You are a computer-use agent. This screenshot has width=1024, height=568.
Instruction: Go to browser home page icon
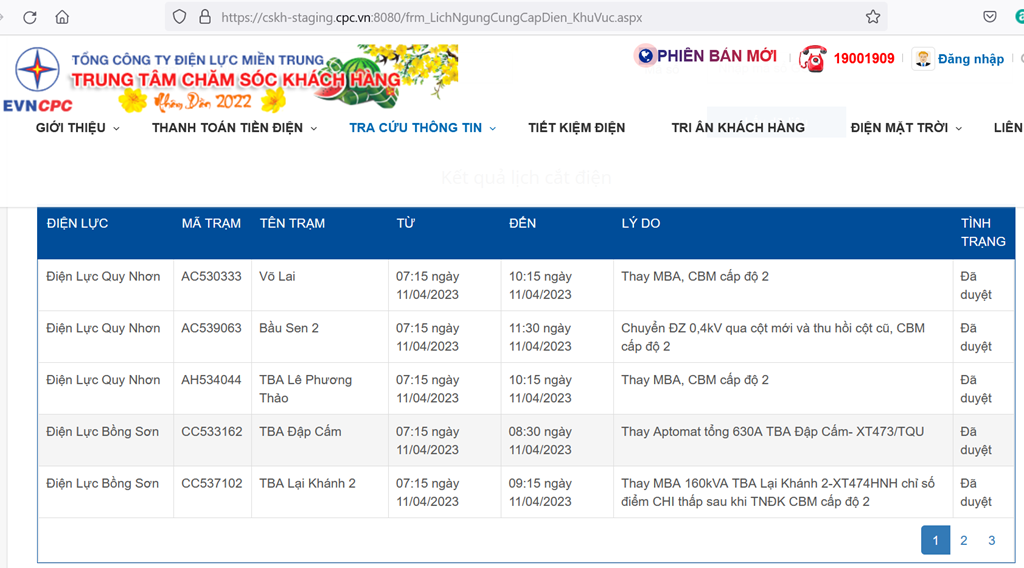point(62,17)
